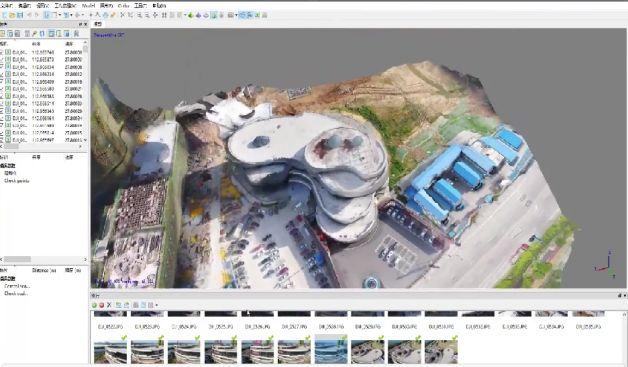
Task: Select the Check scale bars item
Action: 16,293
